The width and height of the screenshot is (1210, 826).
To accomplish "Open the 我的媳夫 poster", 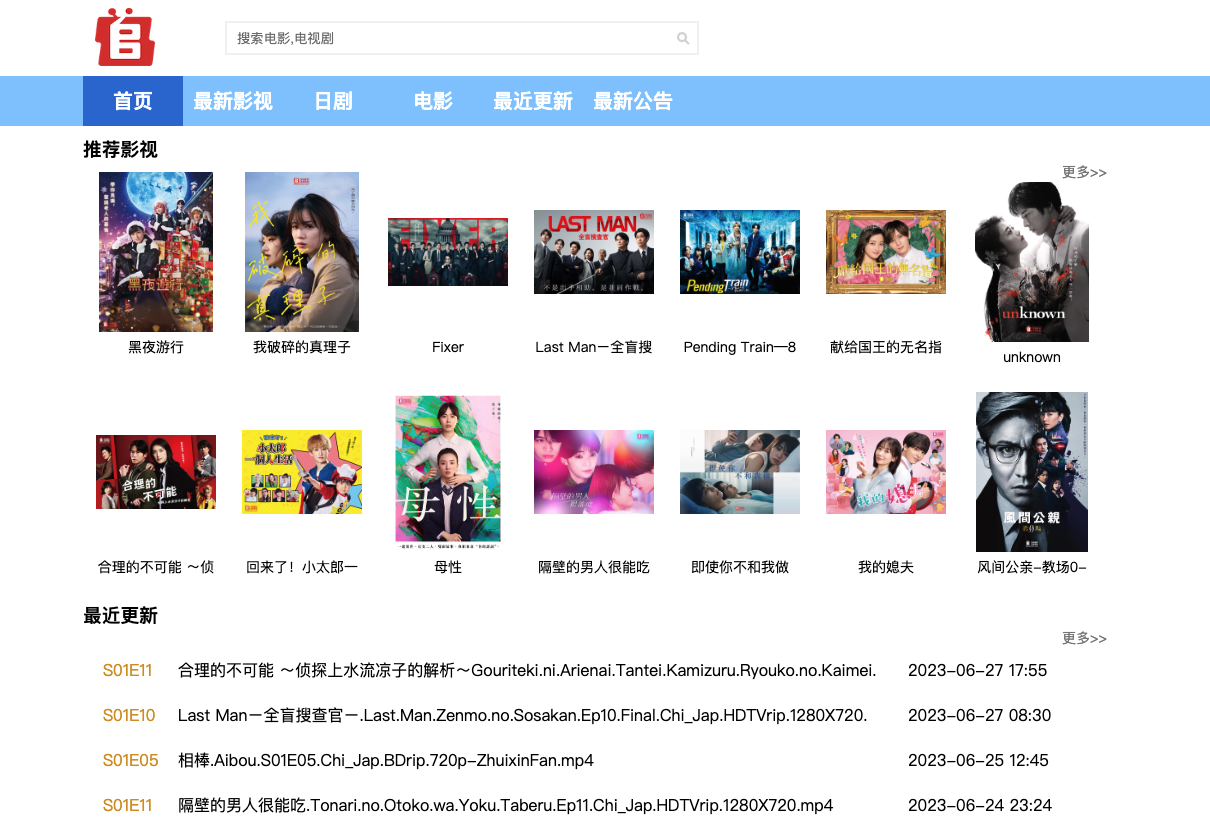I will tap(886, 472).
